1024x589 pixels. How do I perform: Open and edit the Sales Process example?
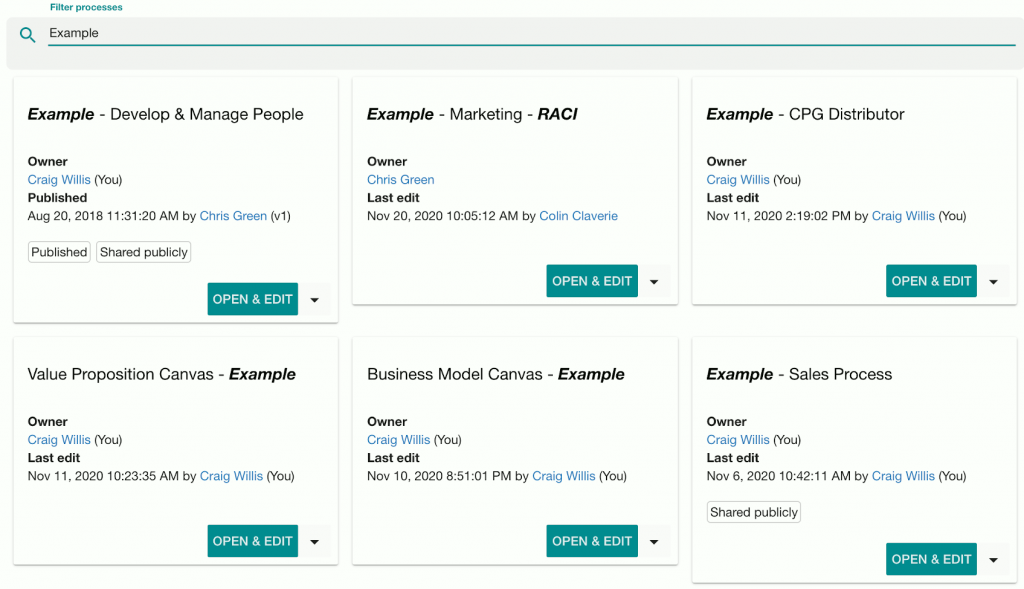pyautogui.click(x=931, y=558)
